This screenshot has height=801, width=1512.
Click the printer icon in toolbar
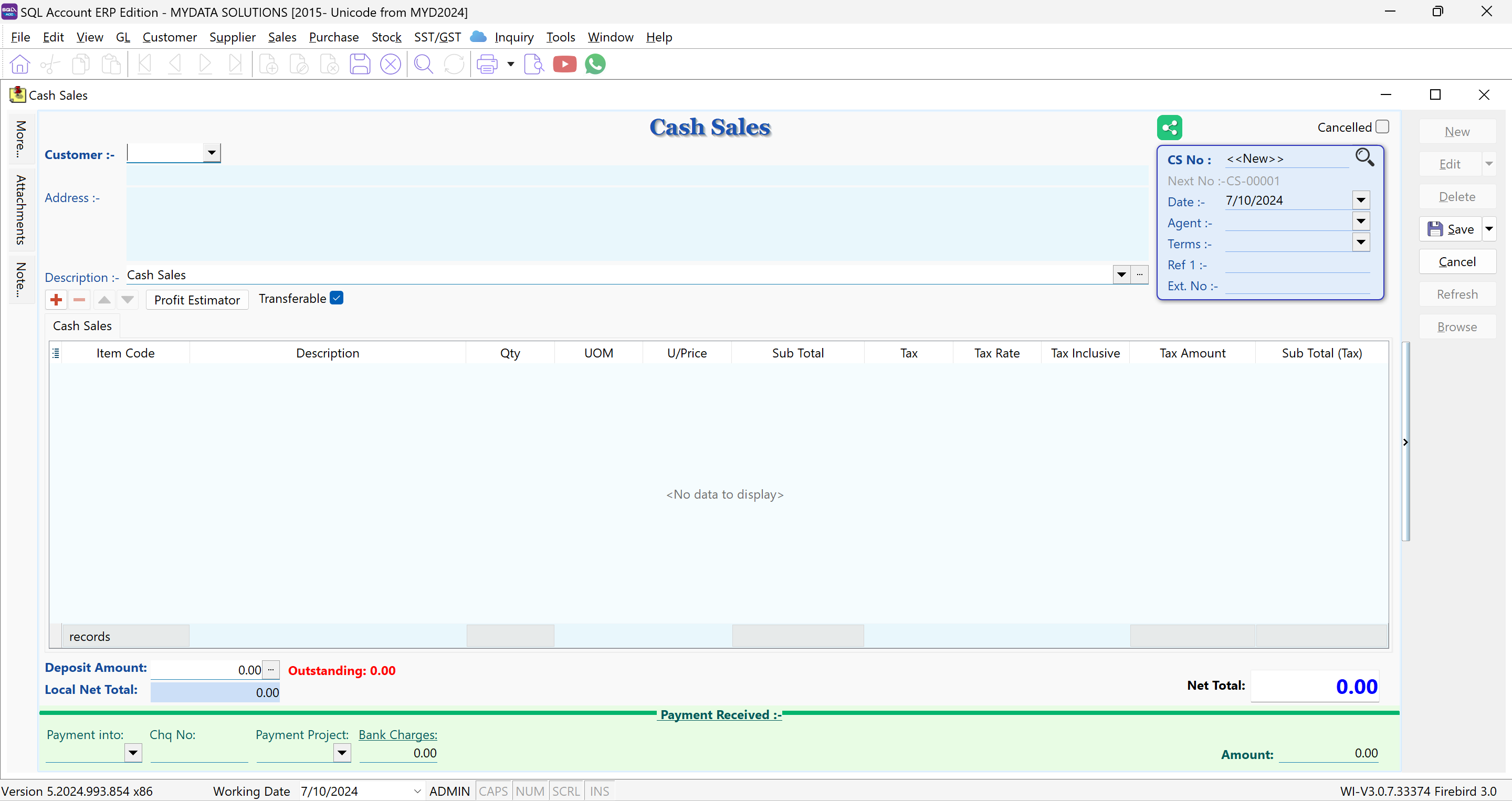487,64
